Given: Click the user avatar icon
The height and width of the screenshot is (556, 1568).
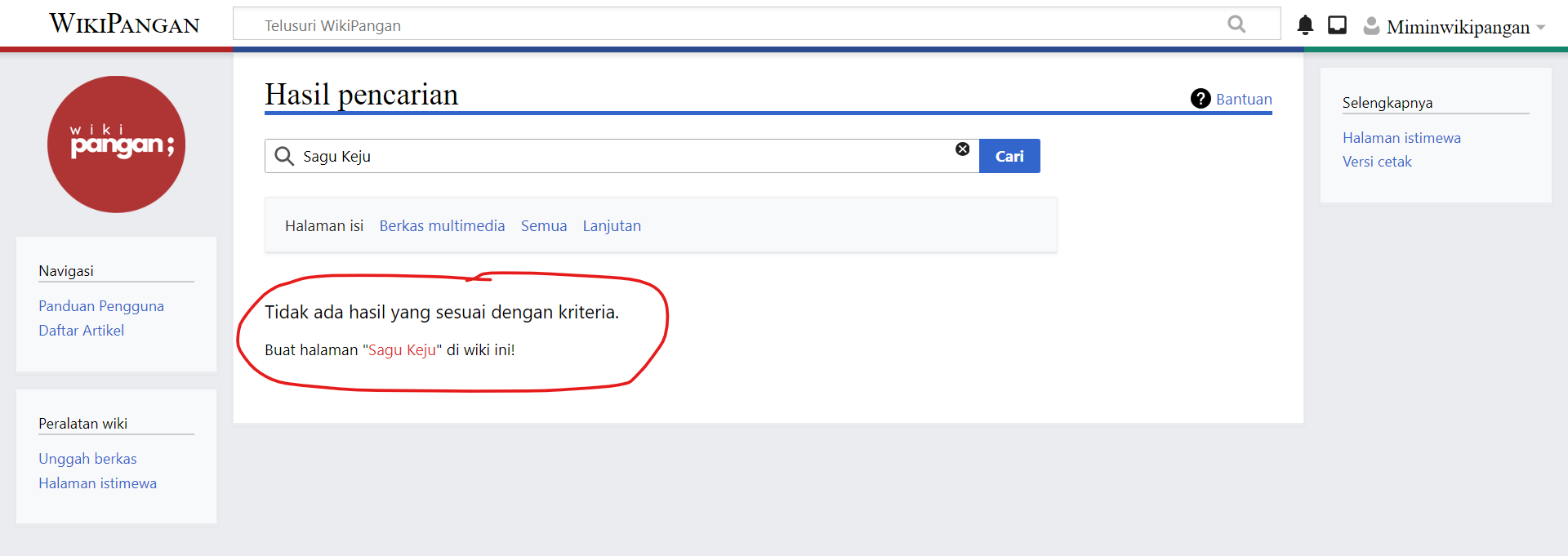Looking at the screenshot, I should [1371, 26].
